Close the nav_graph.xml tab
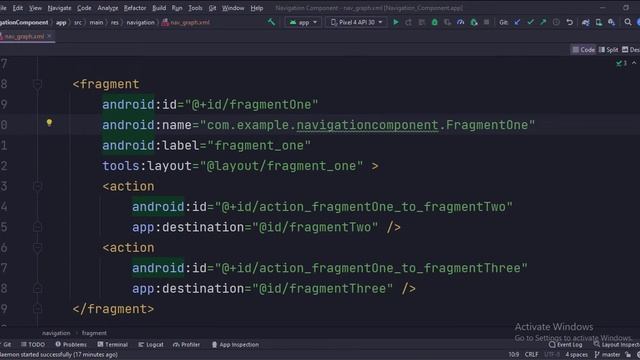The height and width of the screenshot is (360, 640). click(49, 36)
